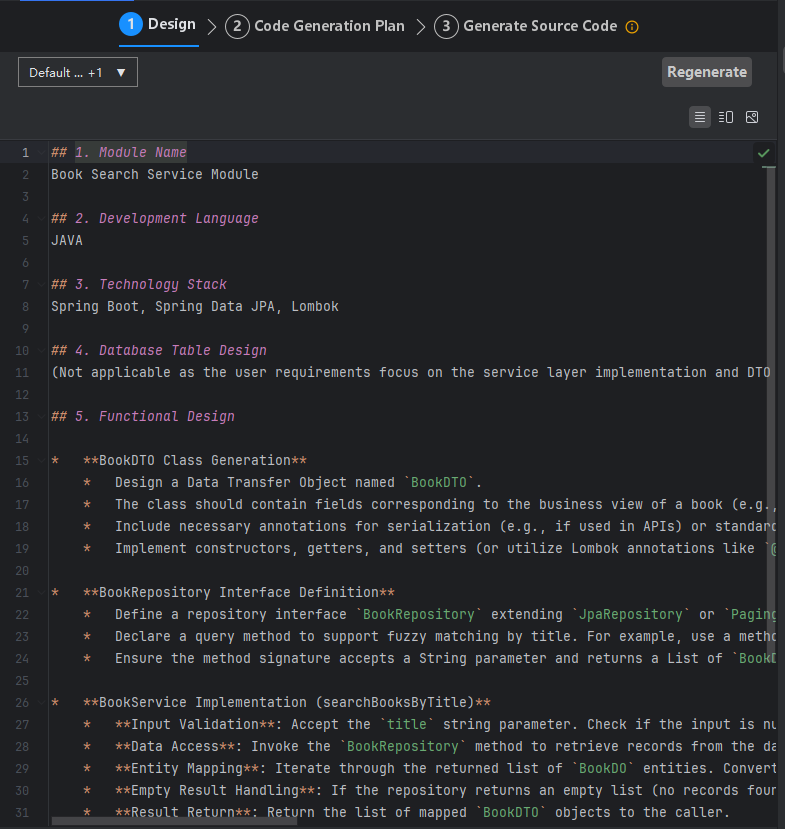The height and width of the screenshot is (829, 785).
Task: Switch to preview-only view icon
Action: click(x=752, y=117)
